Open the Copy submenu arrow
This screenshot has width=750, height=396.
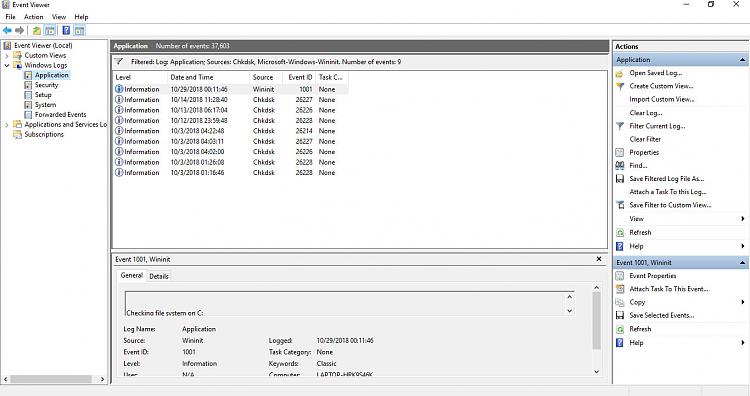[x=743, y=302]
